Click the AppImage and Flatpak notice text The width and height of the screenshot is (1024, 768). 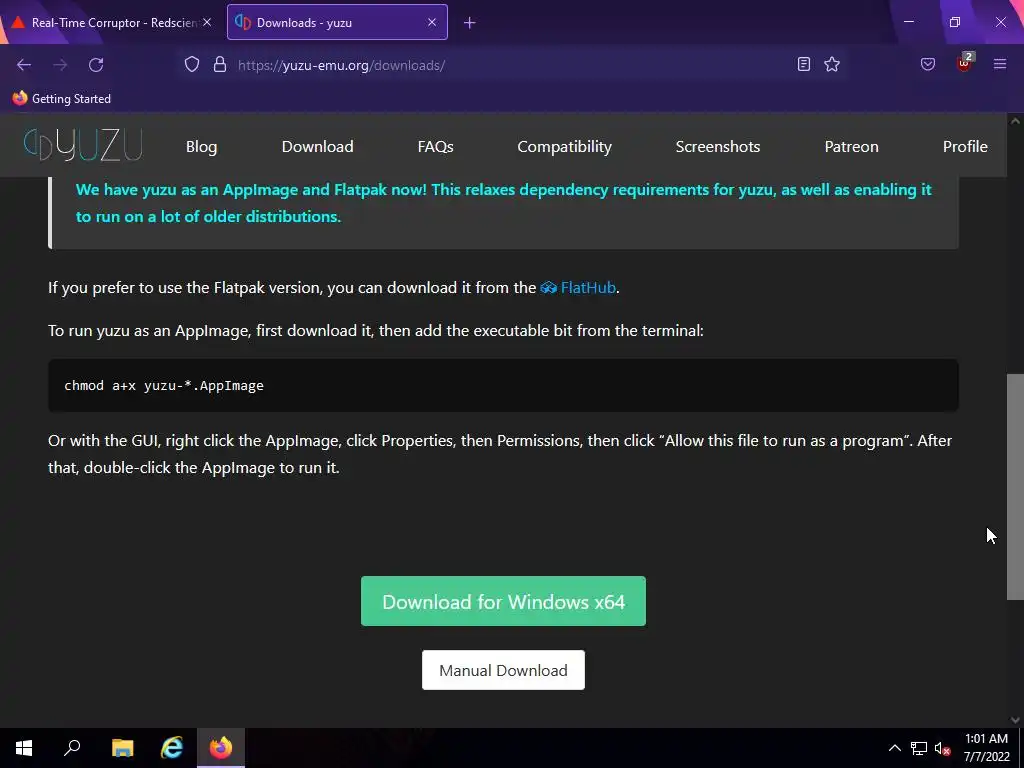(504, 203)
